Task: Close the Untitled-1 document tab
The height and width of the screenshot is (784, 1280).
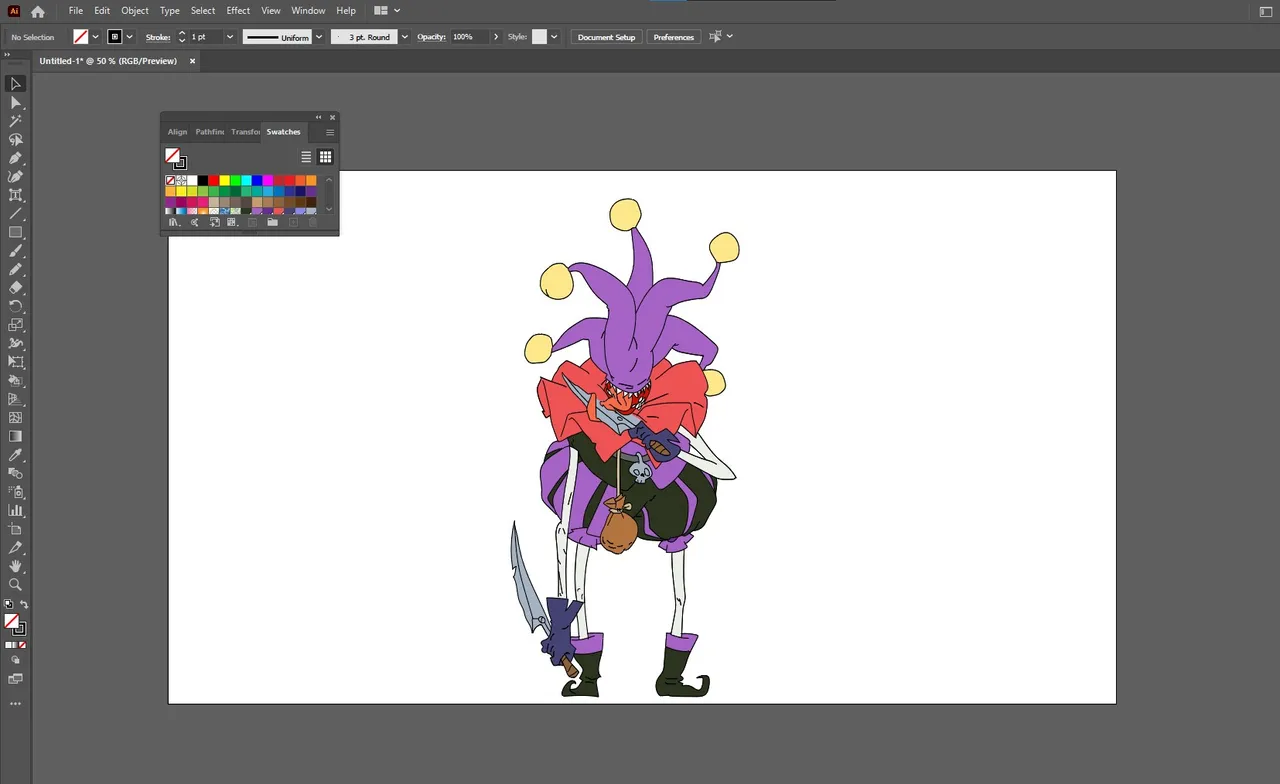Action: [x=192, y=61]
